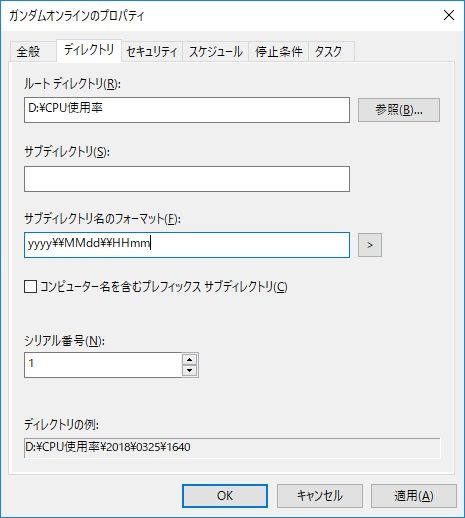
Task: Close the properties dialog window
Action: 449,15
